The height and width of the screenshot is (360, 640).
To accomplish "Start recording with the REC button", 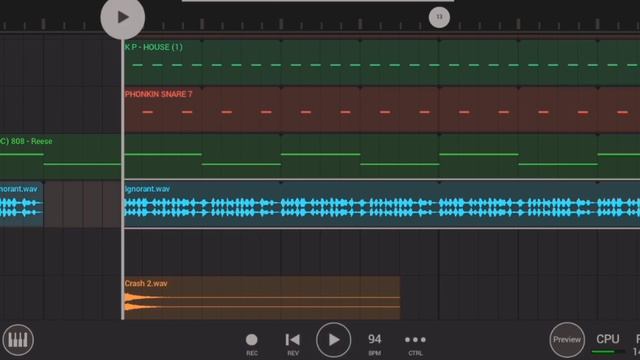I will (x=252, y=344).
